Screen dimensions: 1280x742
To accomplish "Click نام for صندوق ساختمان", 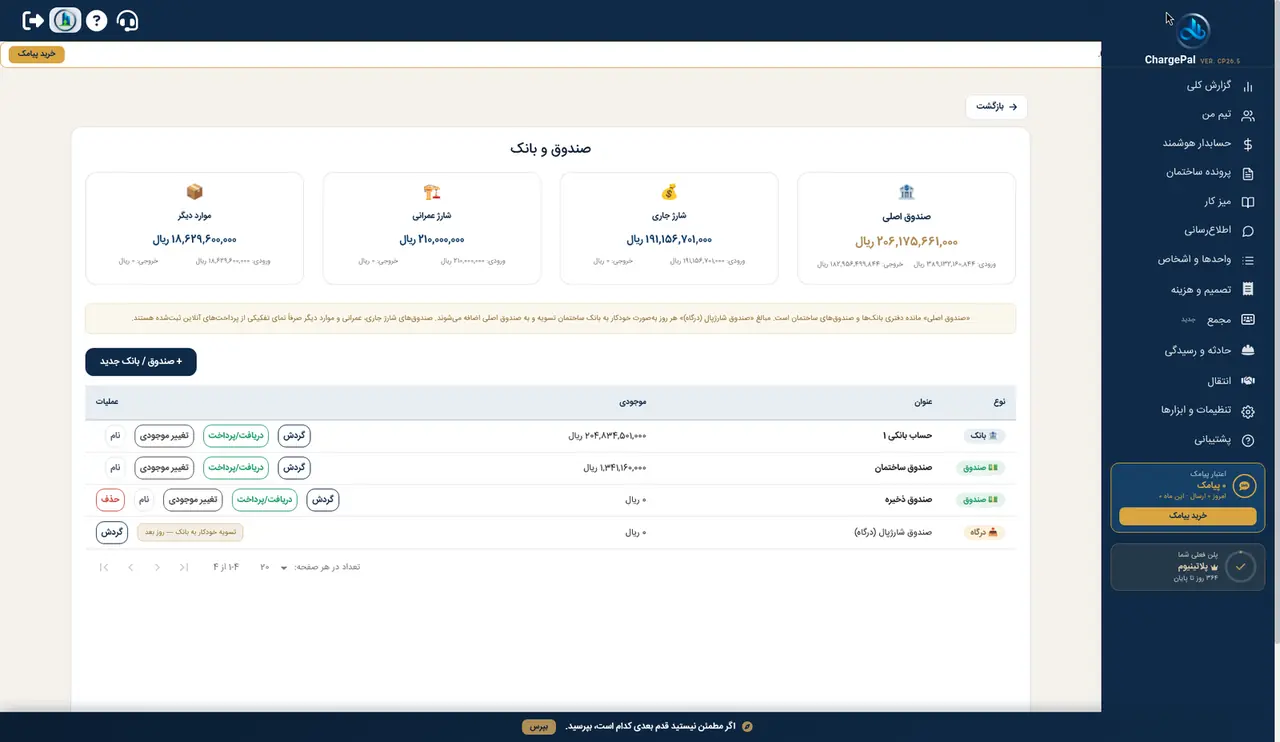I will tap(115, 468).
